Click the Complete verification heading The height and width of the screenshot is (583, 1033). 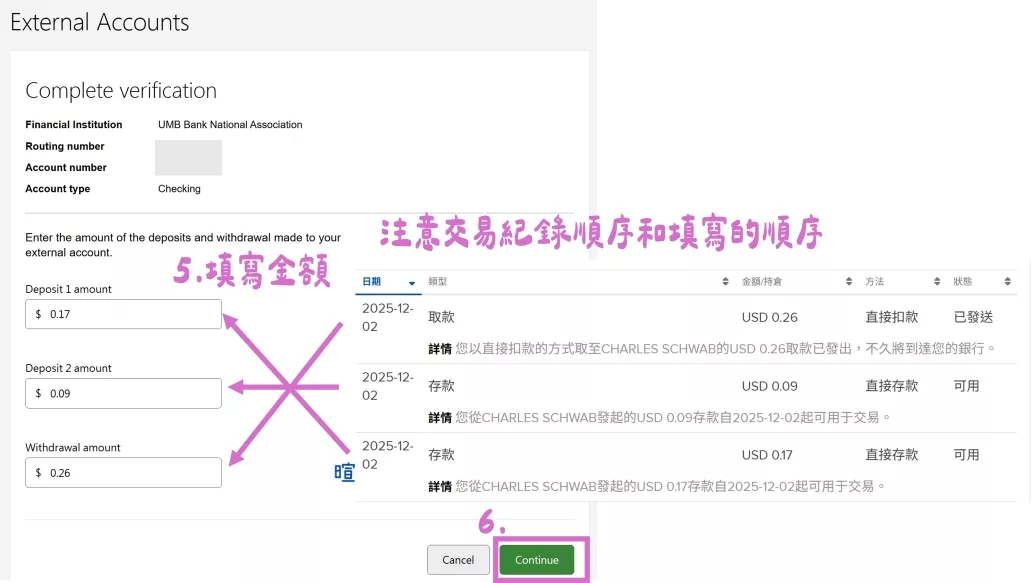pos(120,90)
